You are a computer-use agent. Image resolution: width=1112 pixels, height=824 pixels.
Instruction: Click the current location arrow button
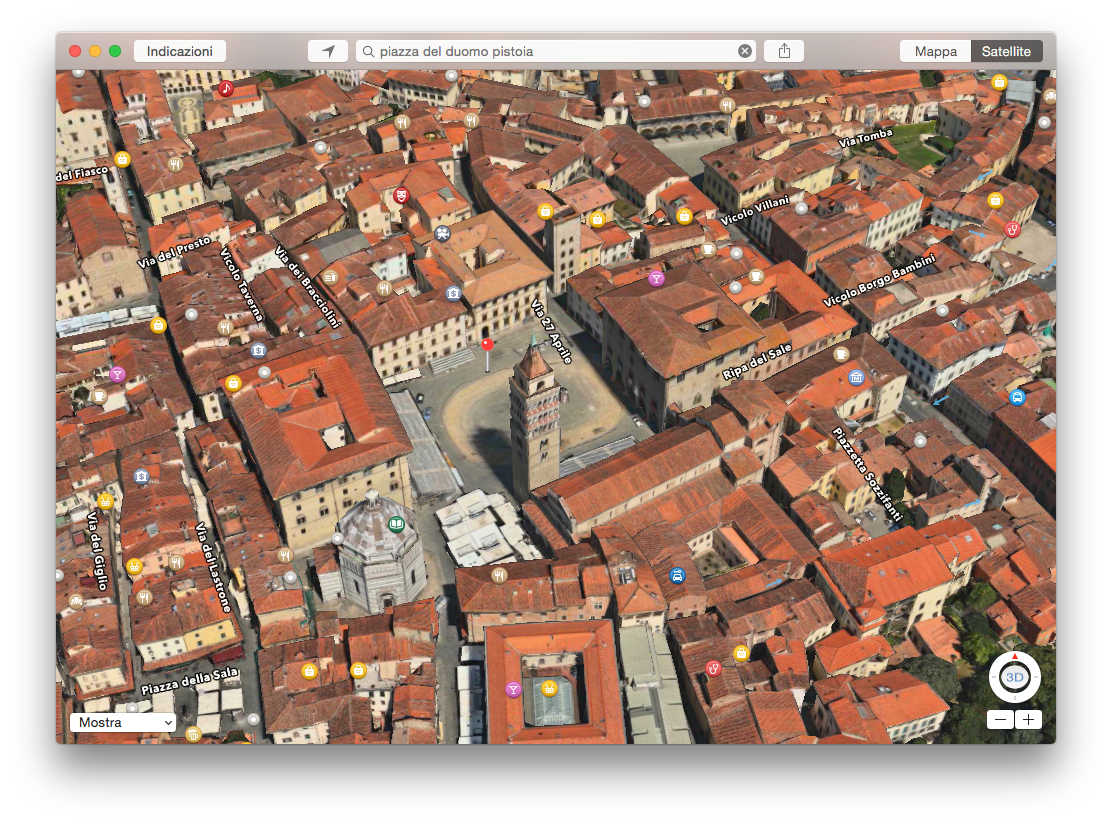(x=328, y=51)
